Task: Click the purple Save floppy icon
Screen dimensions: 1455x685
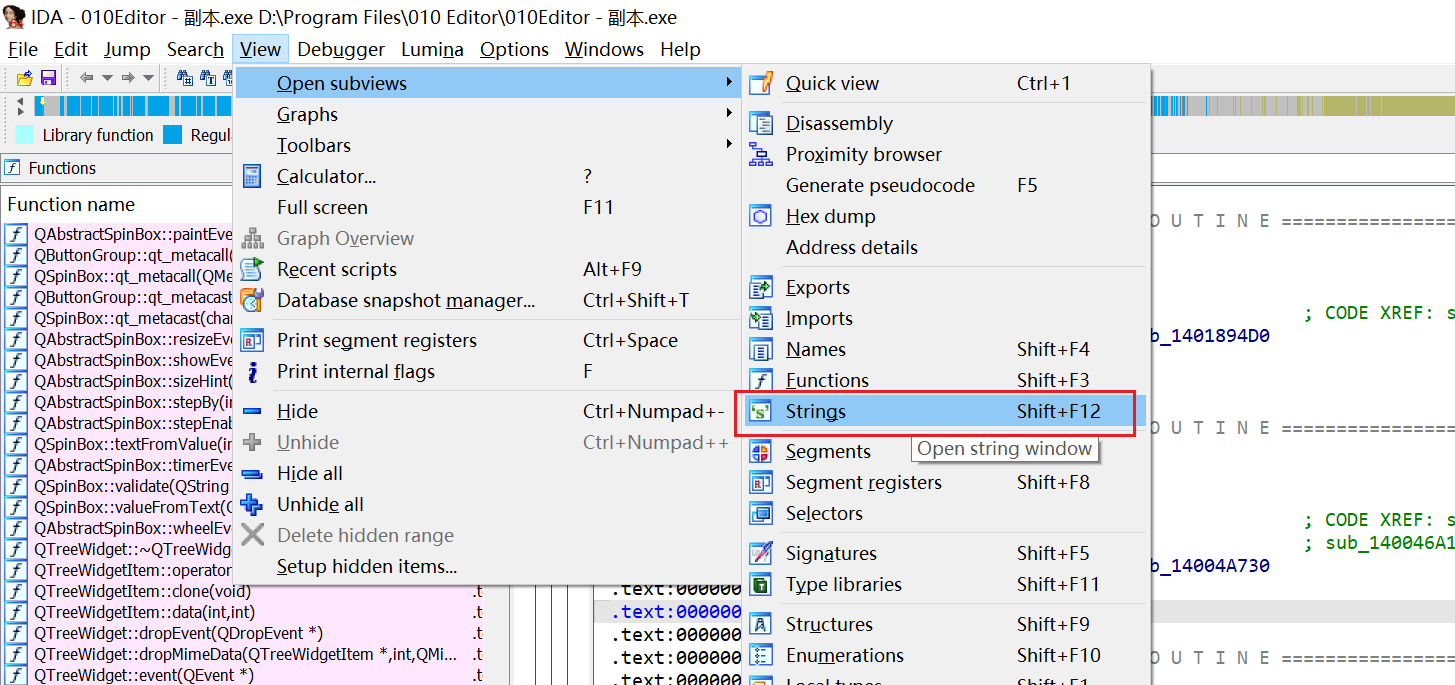Action: [x=47, y=78]
